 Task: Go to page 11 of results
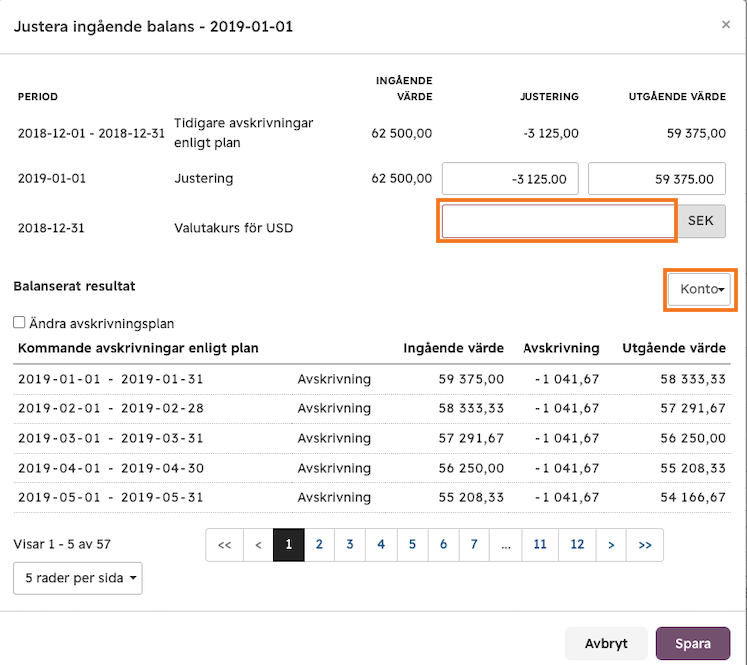click(540, 544)
